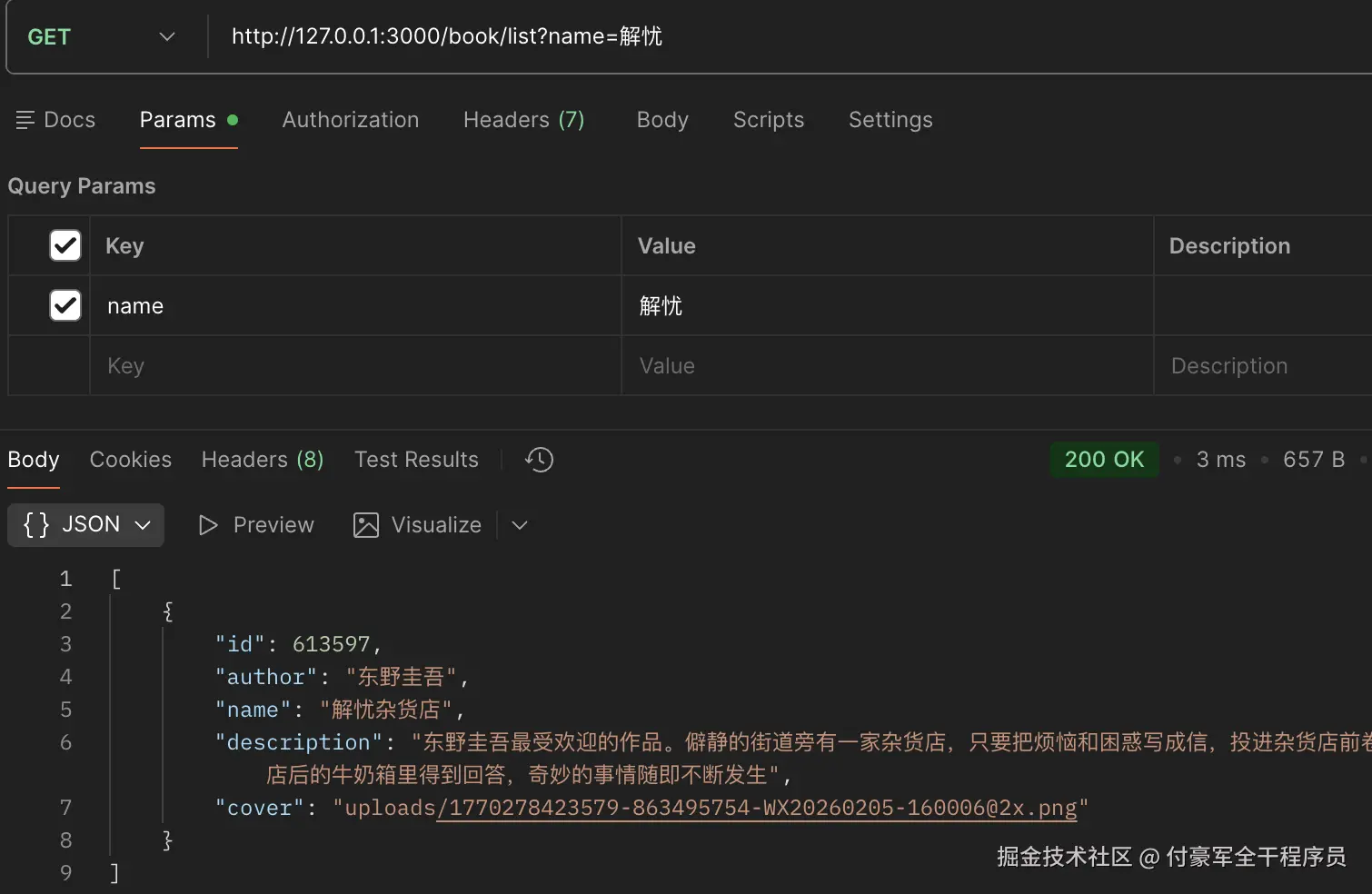Image resolution: width=1372 pixels, height=894 pixels.
Task: Open the GET method dropdown
Action: (x=102, y=37)
